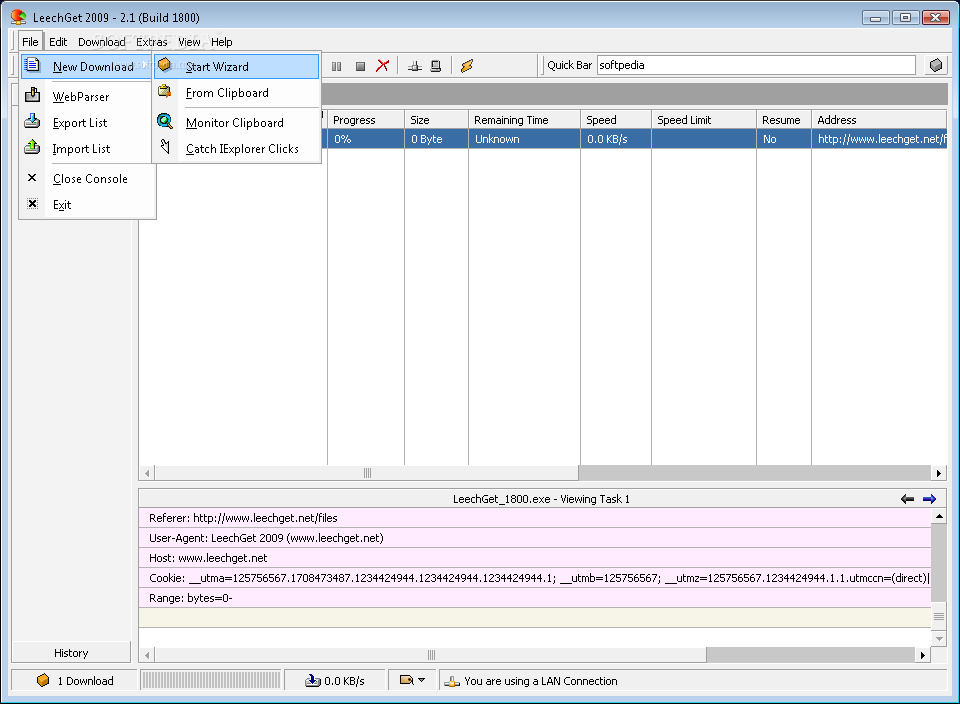Click the New Download document icon
The width and height of the screenshot is (960, 704).
click(x=32, y=64)
